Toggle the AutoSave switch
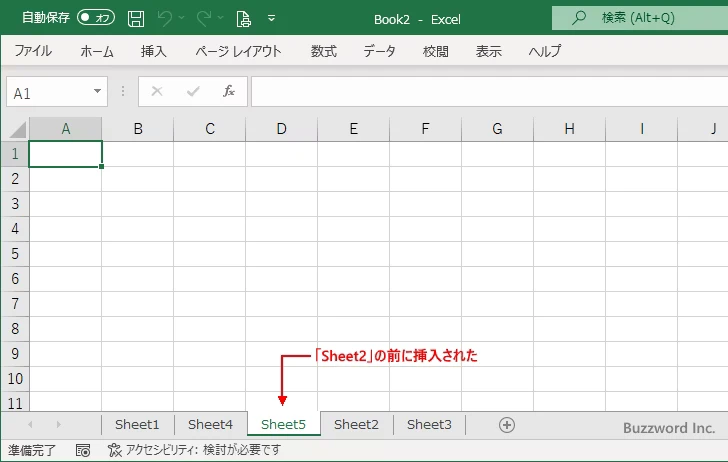This screenshot has height=462, width=728. [x=96, y=18]
